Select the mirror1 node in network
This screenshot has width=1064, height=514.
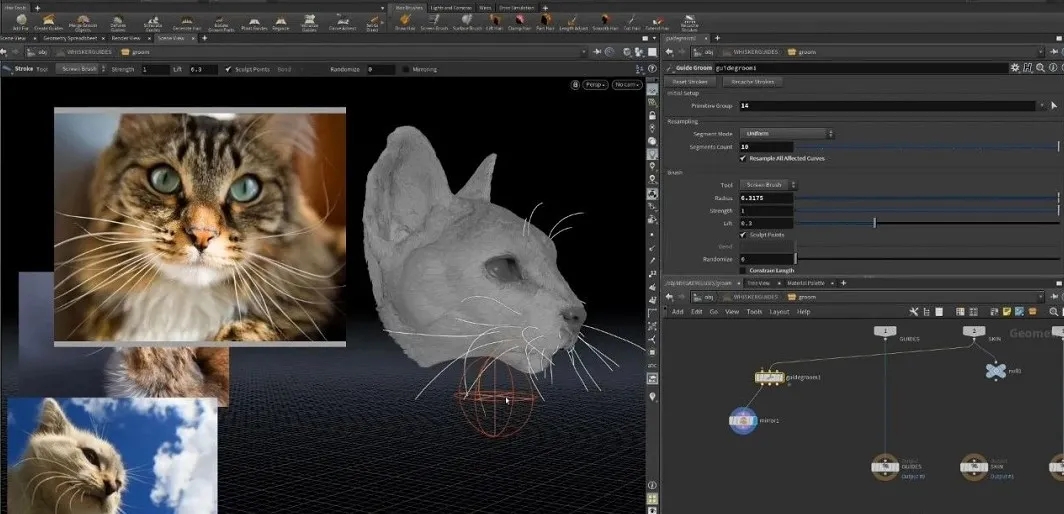(x=742, y=420)
